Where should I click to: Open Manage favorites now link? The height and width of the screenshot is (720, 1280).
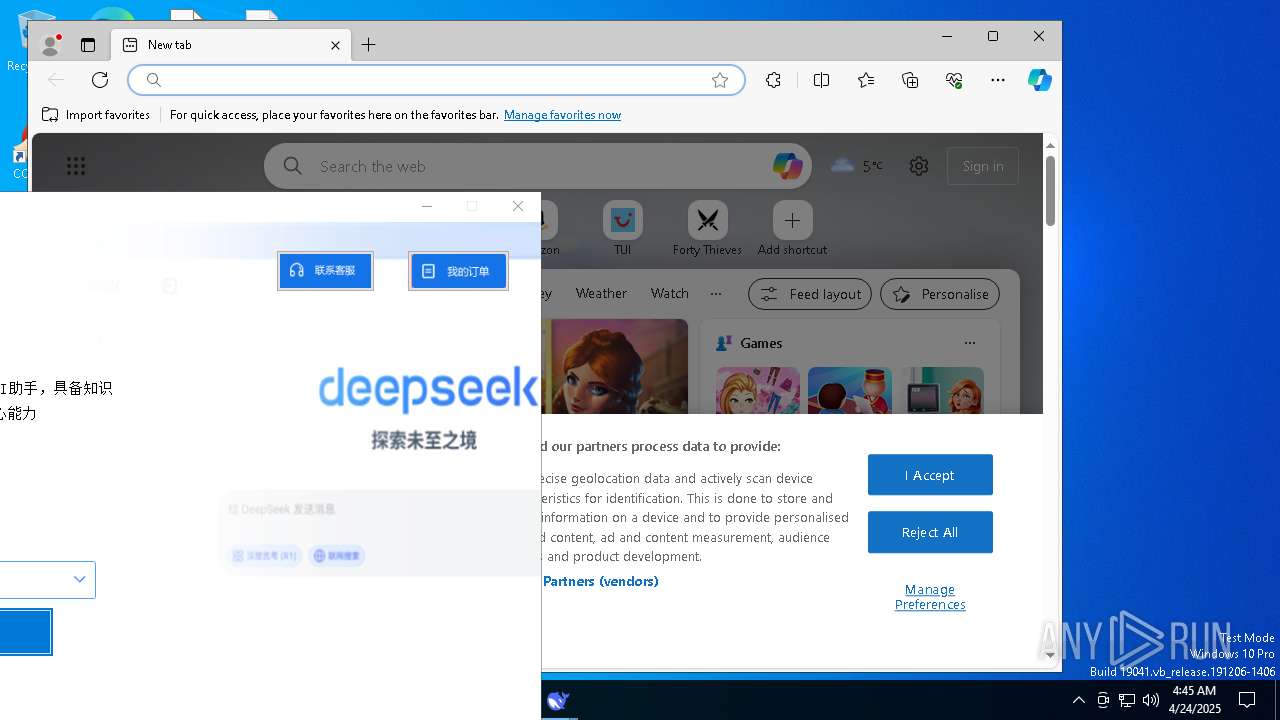(x=562, y=115)
